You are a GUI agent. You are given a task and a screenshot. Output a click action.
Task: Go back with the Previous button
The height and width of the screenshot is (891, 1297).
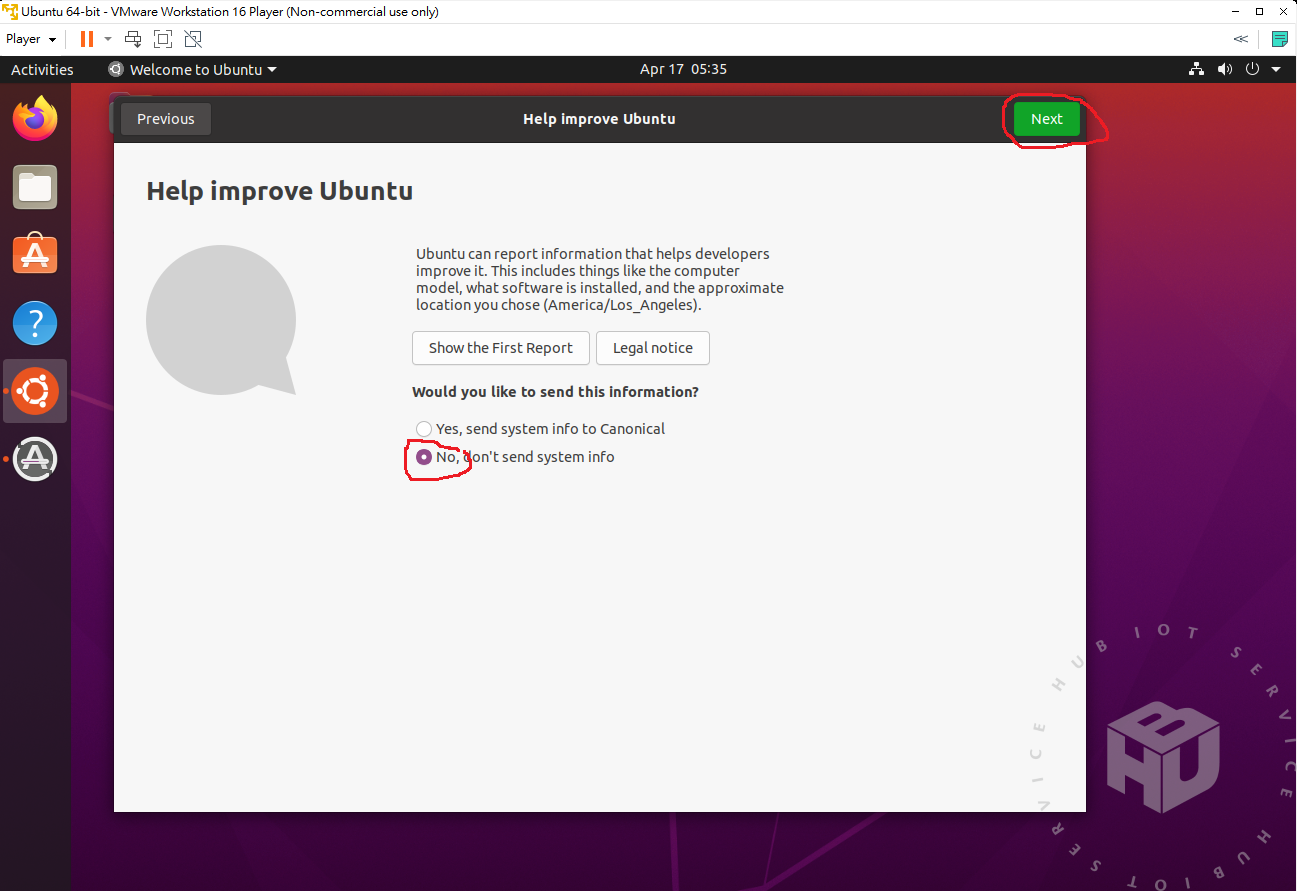166,119
